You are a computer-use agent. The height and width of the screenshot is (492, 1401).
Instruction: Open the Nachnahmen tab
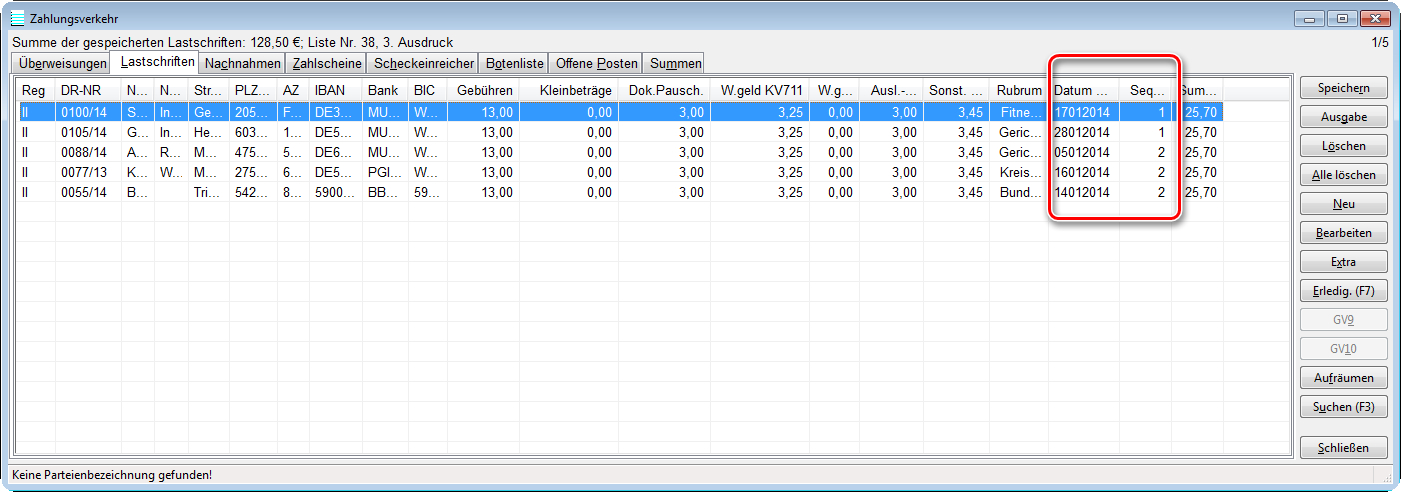pos(242,63)
